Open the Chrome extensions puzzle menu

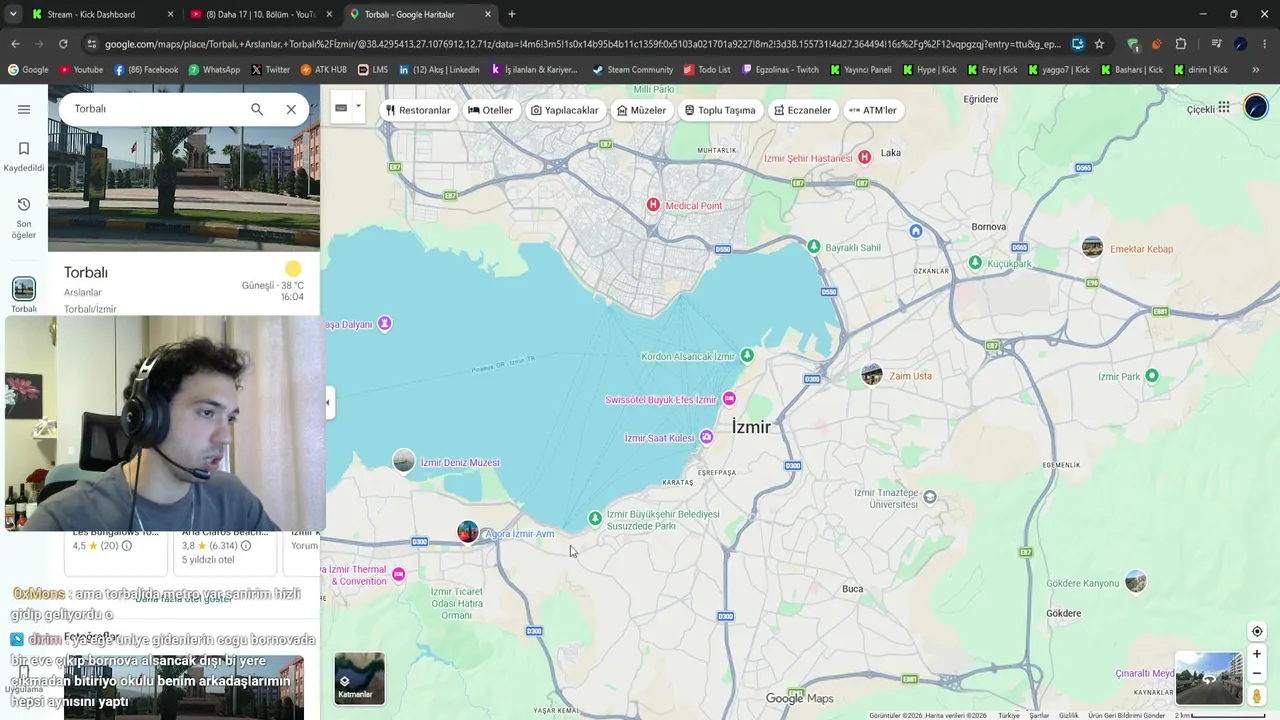pyautogui.click(x=1181, y=44)
